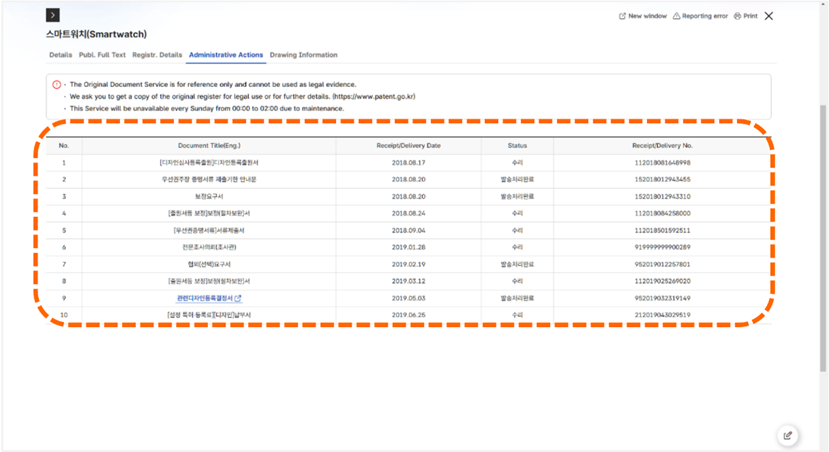Close the detail panel with the X
This screenshot has height=452, width=829.
tap(768, 16)
